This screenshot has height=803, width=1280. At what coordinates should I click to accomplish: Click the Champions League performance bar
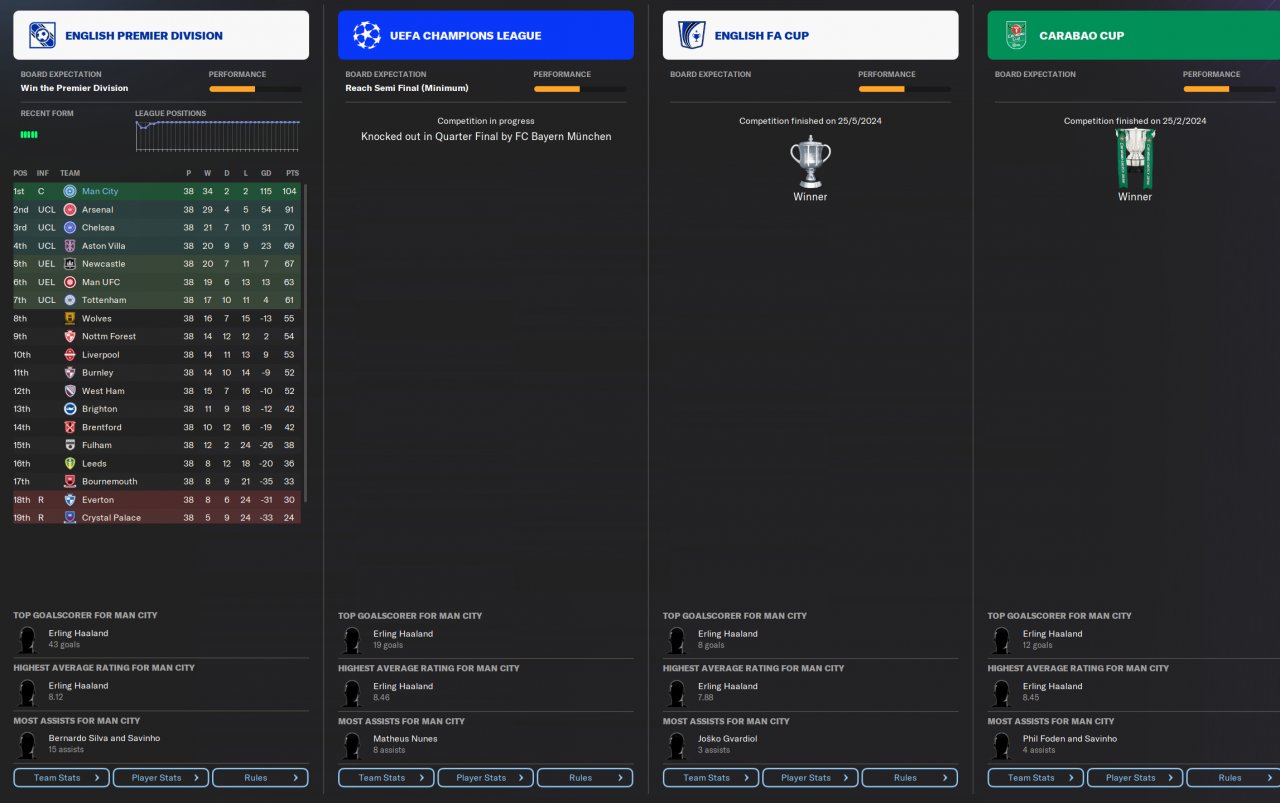tap(580, 89)
